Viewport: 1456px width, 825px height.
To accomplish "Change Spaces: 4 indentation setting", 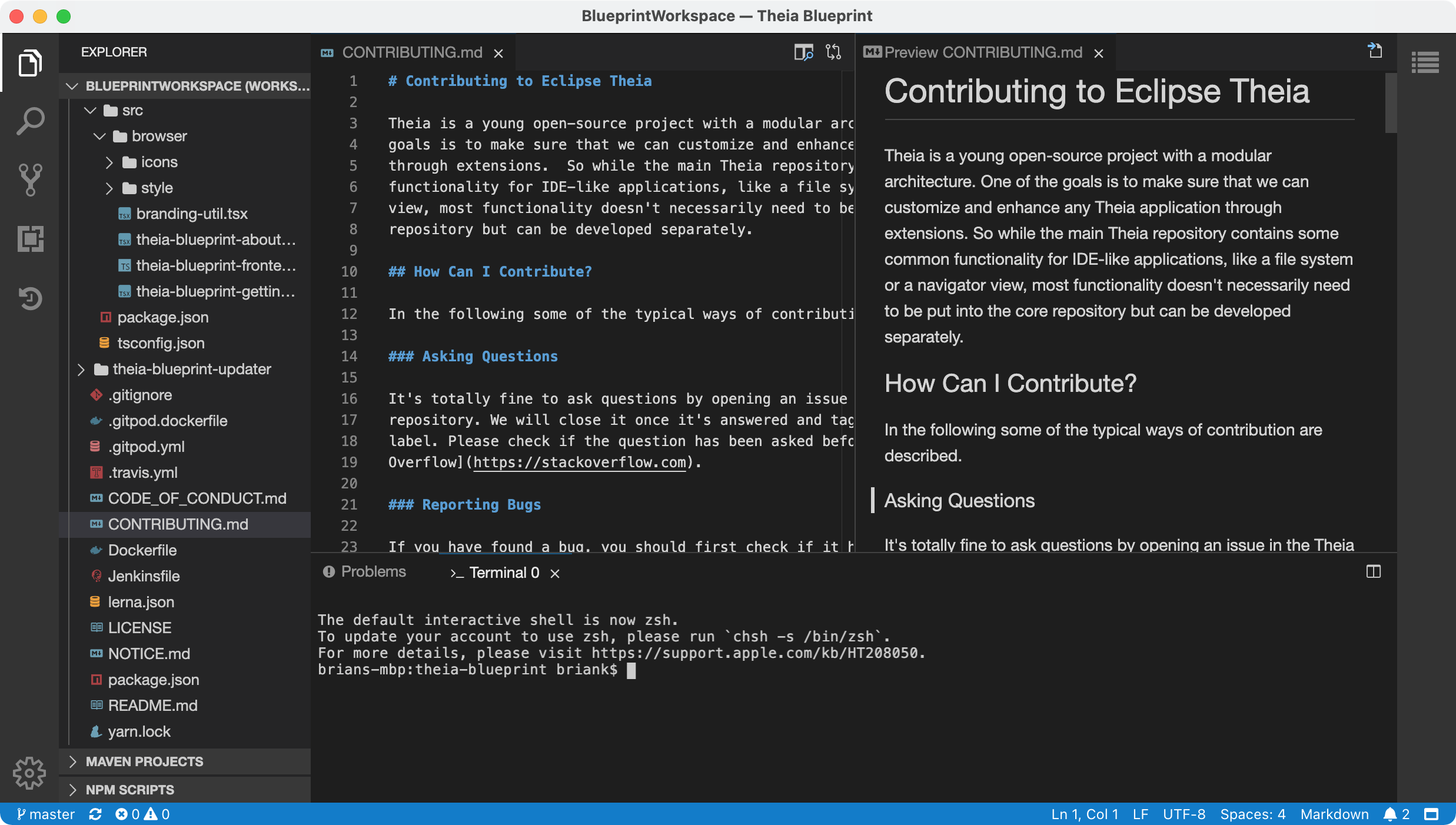I will coord(1253,814).
